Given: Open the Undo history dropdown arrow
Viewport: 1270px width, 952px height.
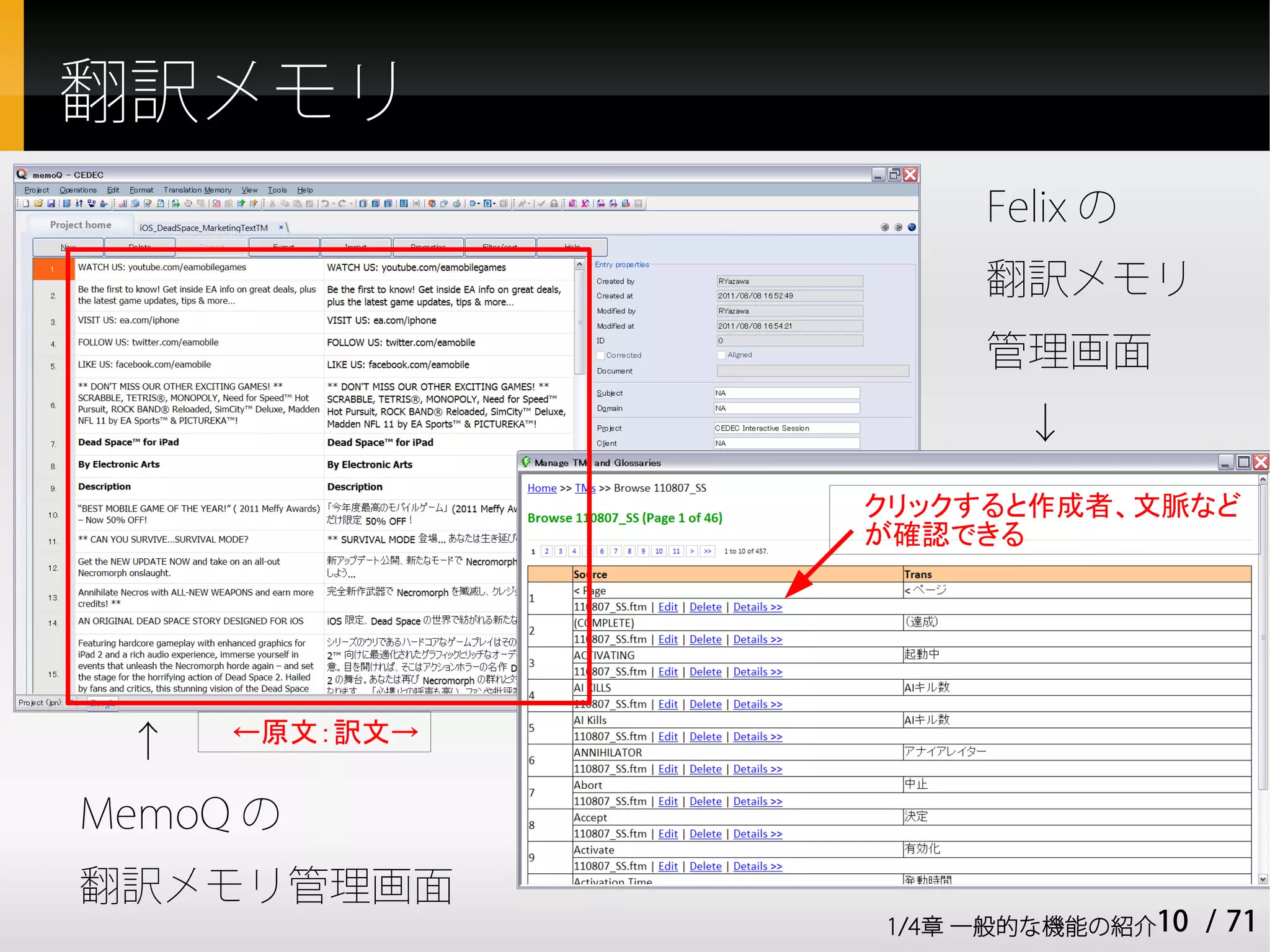Looking at the screenshot, I should 333,203.
